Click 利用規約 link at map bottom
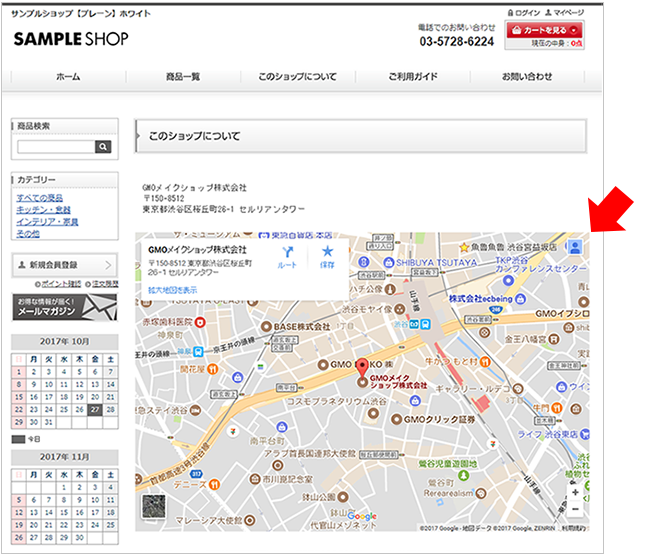 (574, 528)
